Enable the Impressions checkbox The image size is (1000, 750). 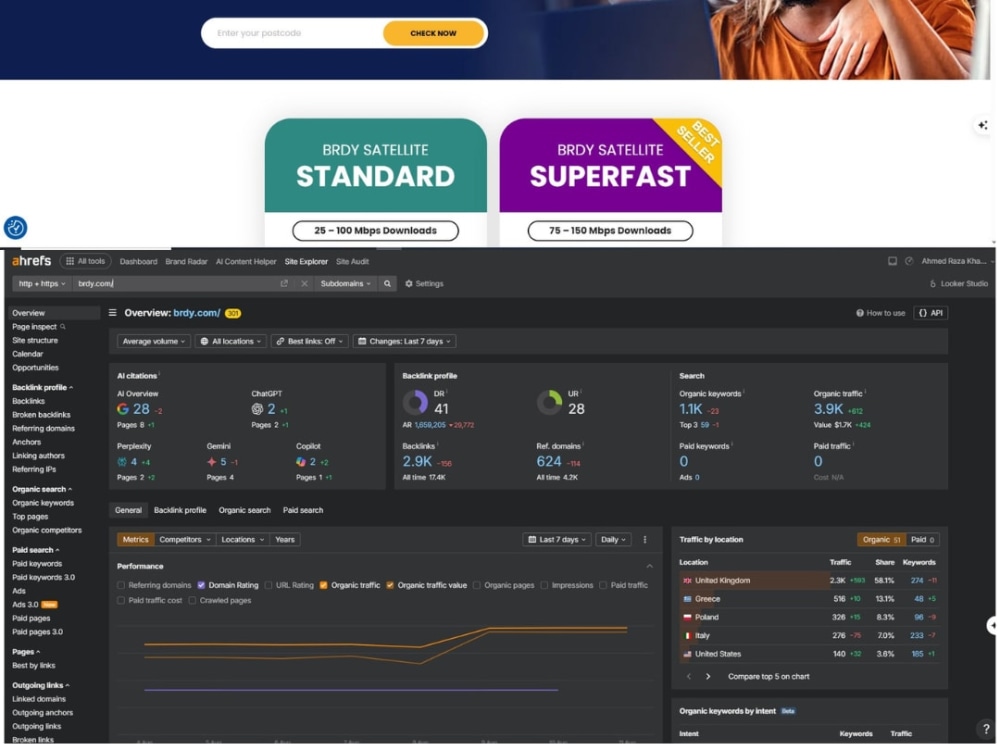(x=544, y=585)
